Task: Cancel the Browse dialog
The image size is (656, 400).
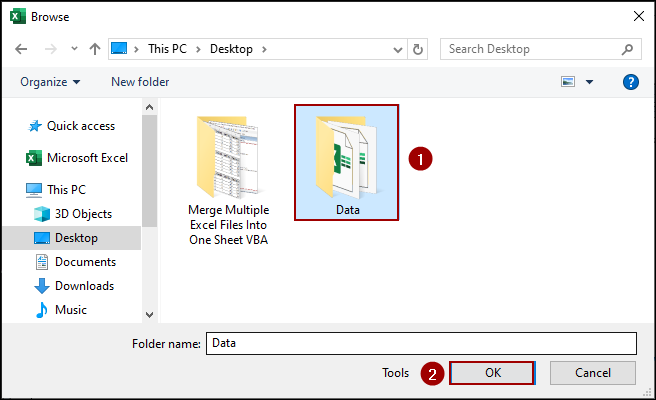Action: click(593, 373)
